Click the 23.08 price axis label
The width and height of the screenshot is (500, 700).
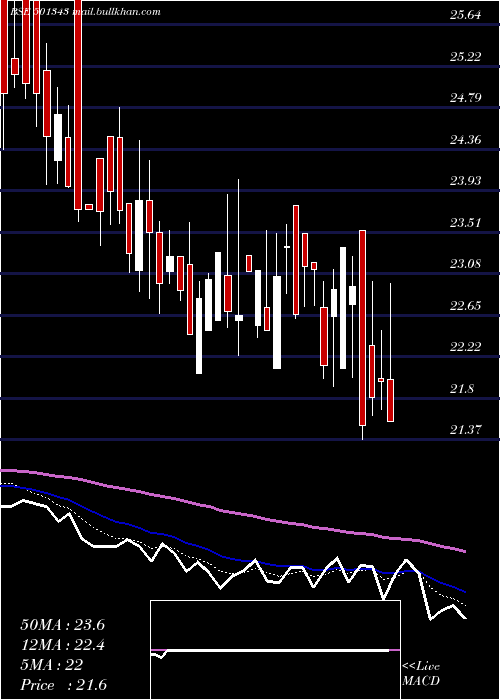point(466,264)
